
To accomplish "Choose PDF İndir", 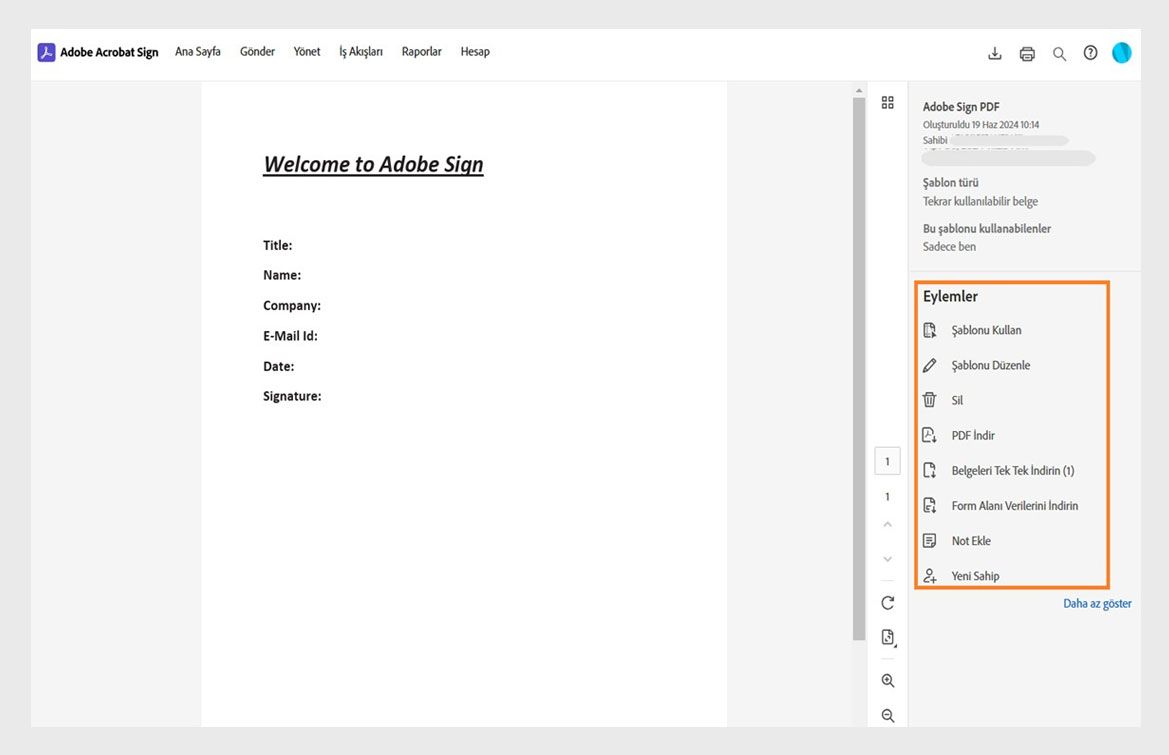I will pos(973,435).
